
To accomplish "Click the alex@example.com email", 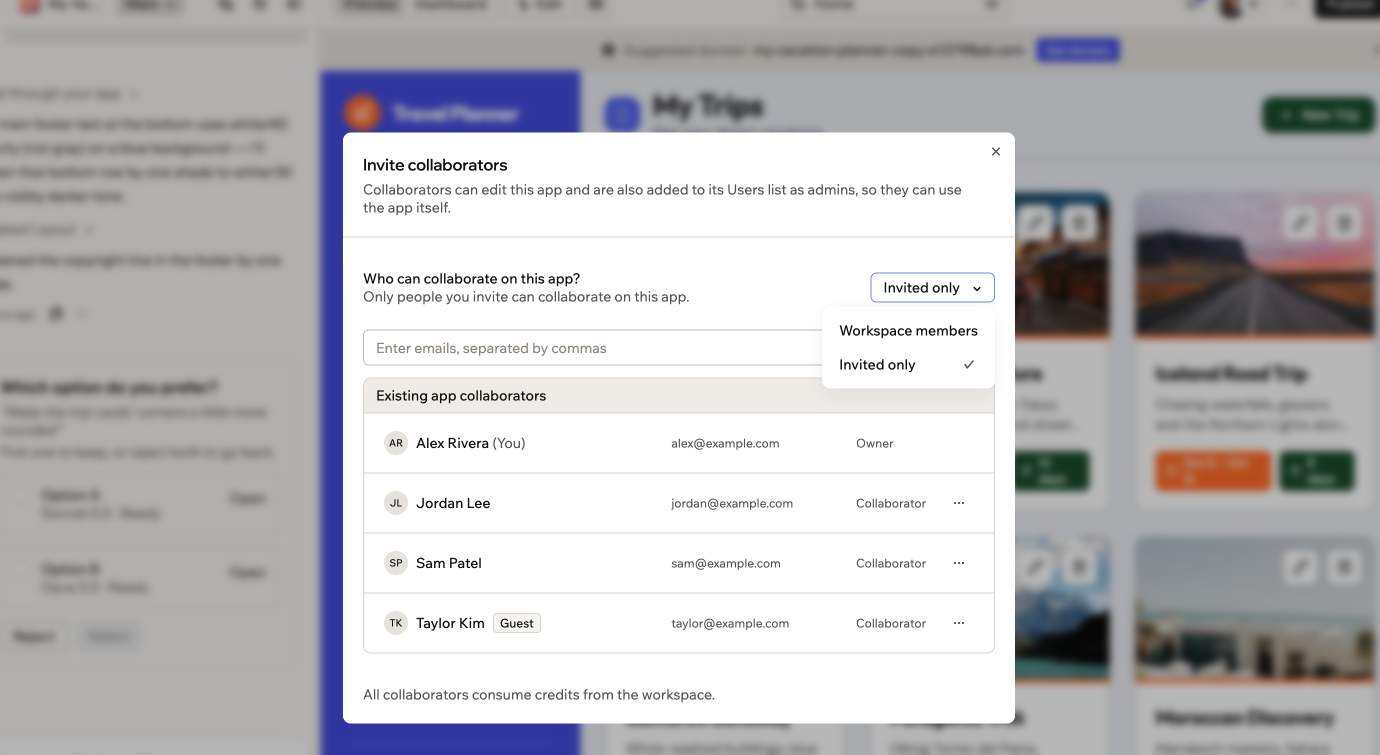I will (725, 443).
